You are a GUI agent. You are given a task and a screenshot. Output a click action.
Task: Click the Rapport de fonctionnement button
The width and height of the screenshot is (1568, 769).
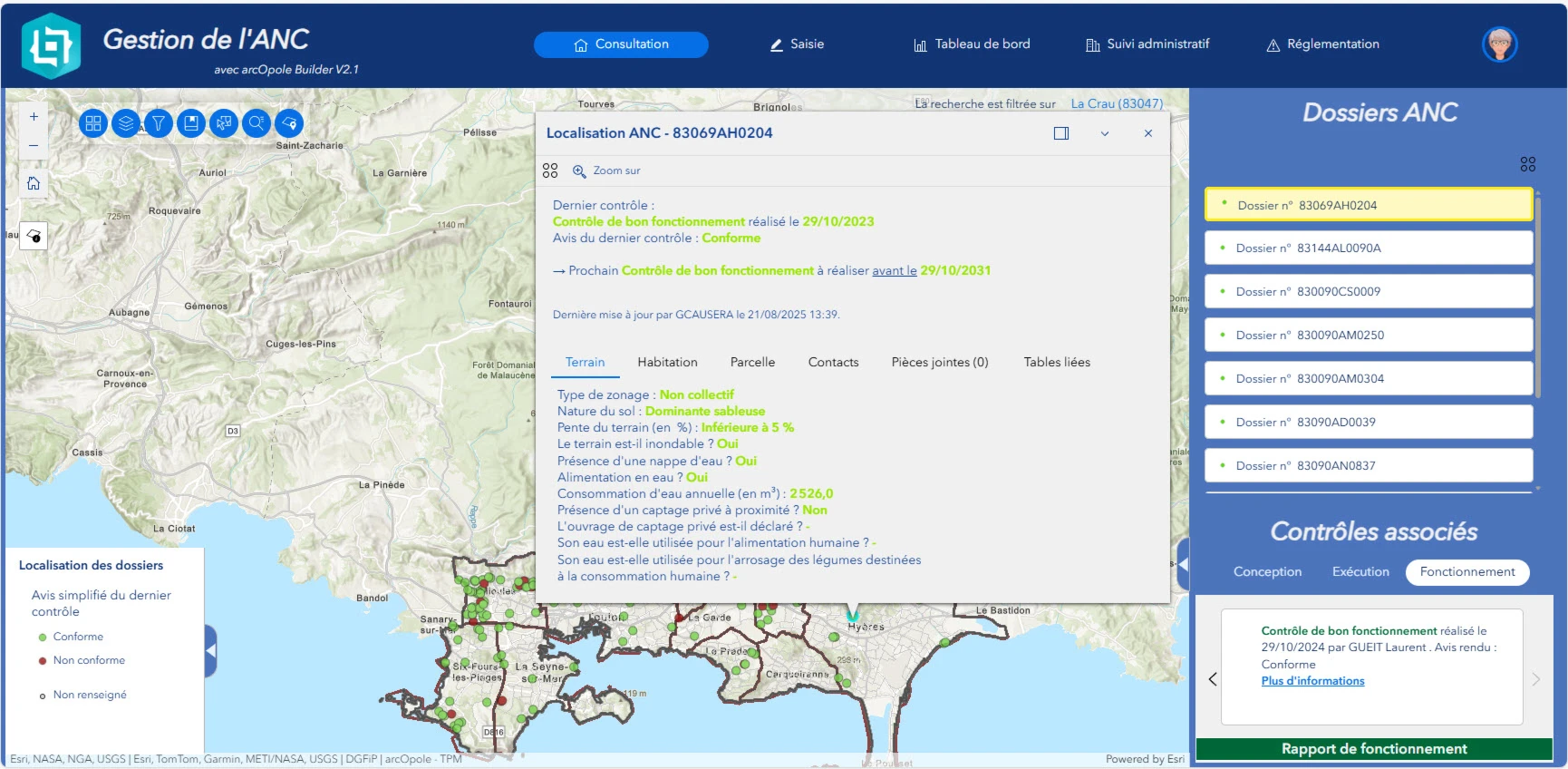1373,749
